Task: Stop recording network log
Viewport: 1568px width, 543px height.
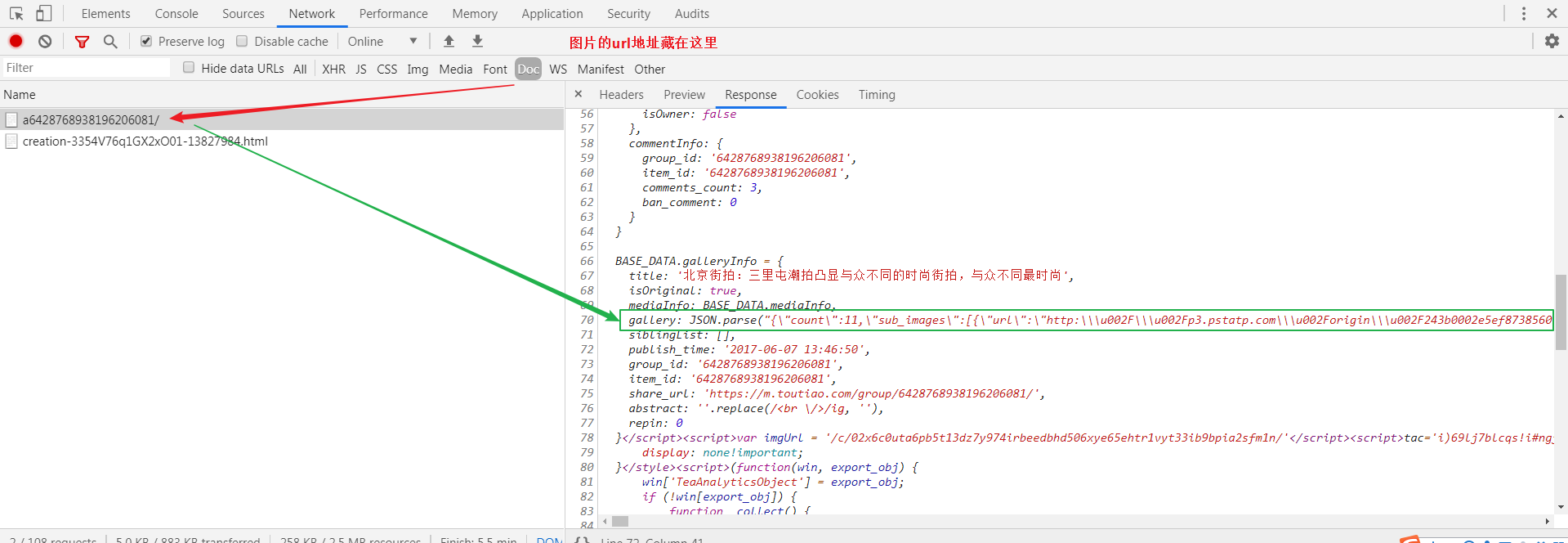Action: pos(16,41)
